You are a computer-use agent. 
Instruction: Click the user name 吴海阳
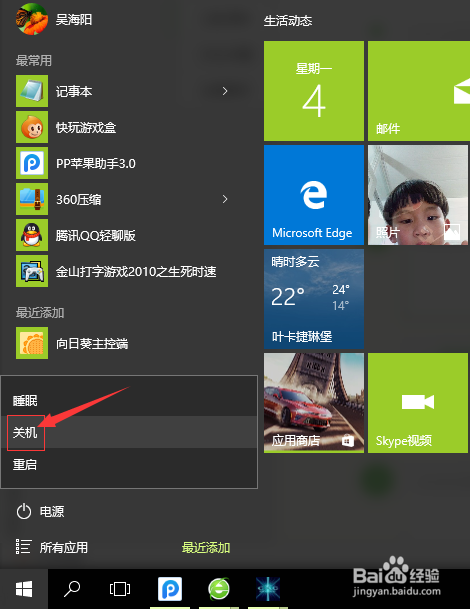click(x=74, y=19)
